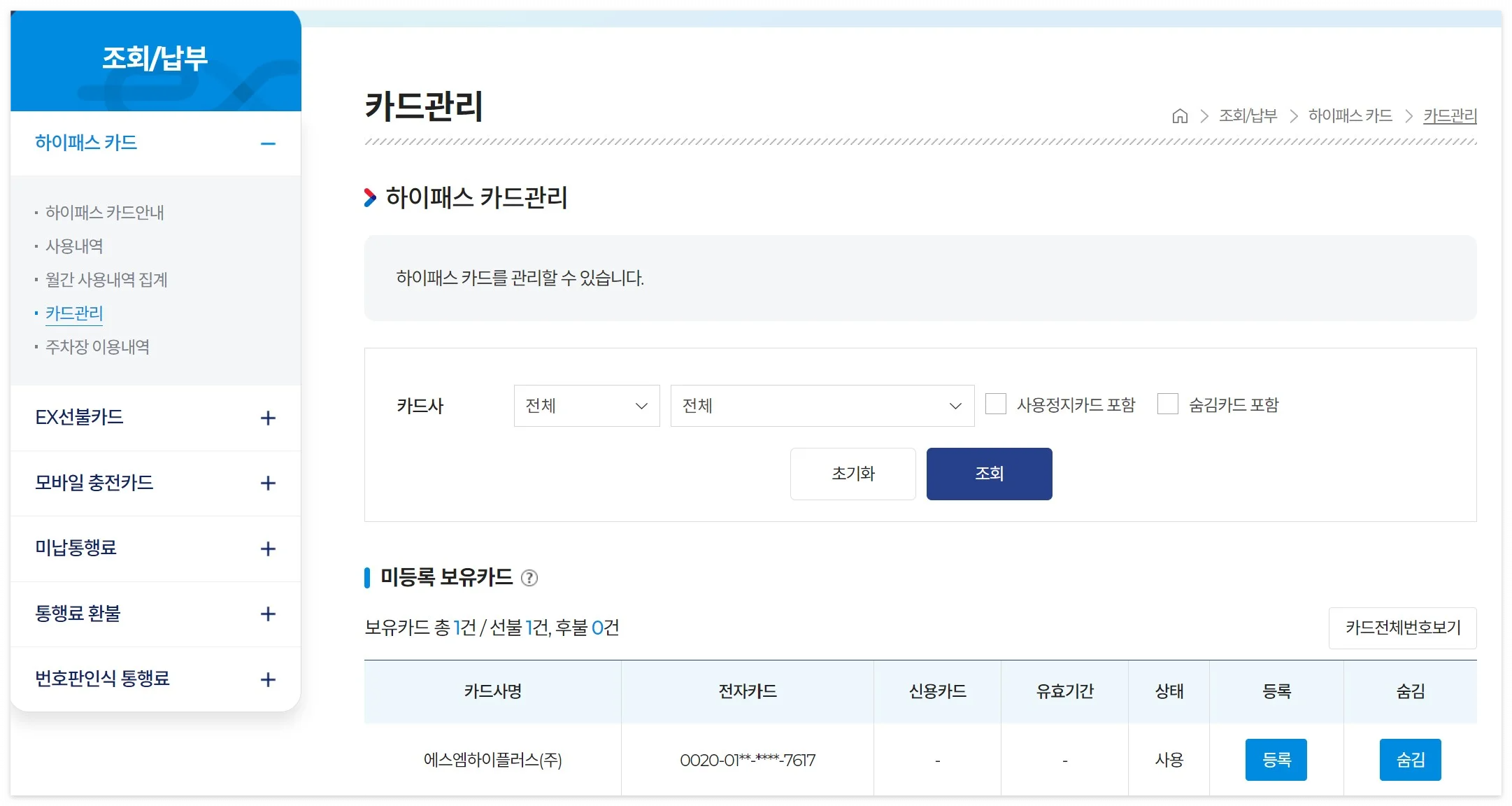The height and width of the screenshot is (806, 1512).
Task: Click the 조회 search button
Action: pyautogui.click(x=989, y=474)
